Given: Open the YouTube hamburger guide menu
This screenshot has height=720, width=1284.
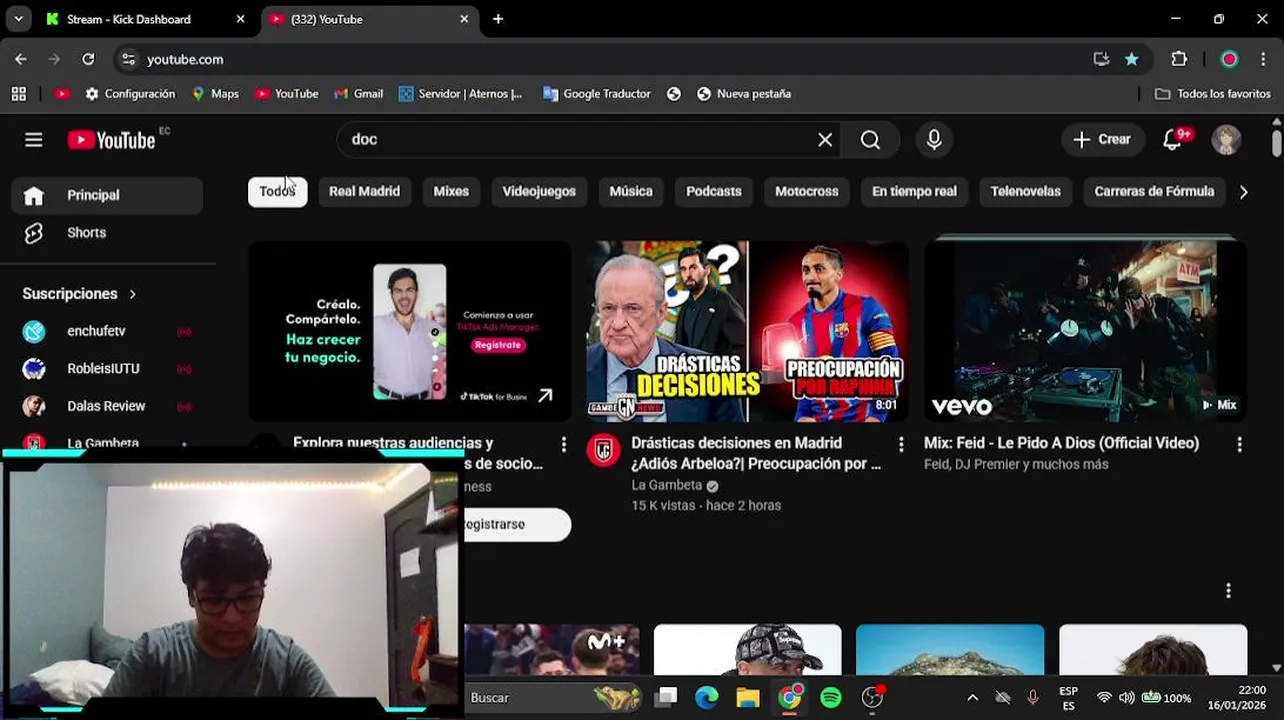Looking at the screenshot, I should tap(34, 140).
